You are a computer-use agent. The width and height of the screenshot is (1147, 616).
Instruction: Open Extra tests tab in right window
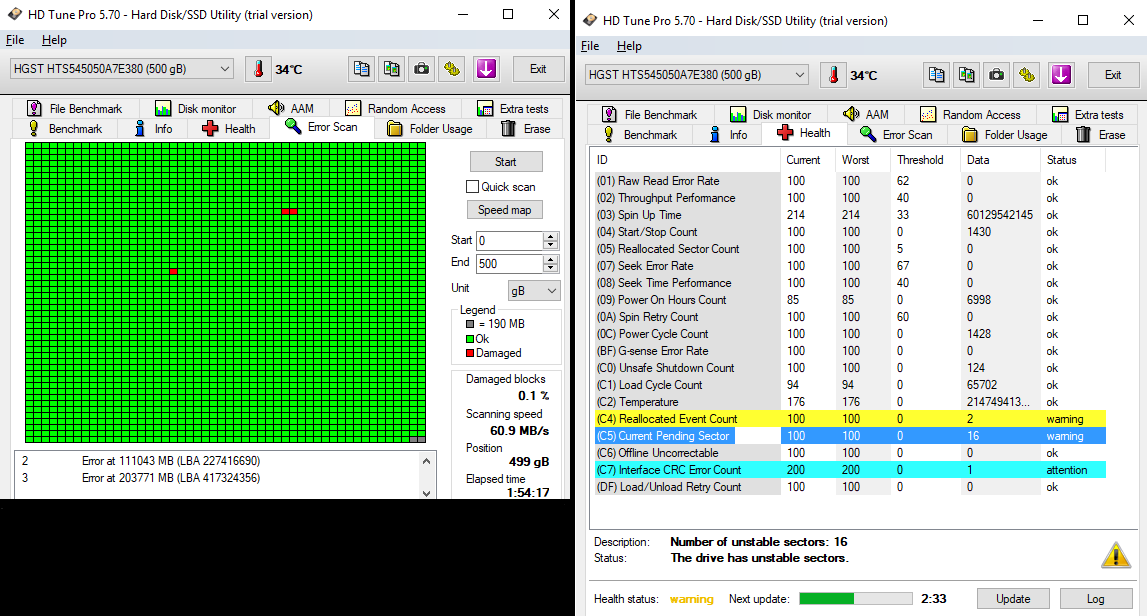click(1088, 114)
